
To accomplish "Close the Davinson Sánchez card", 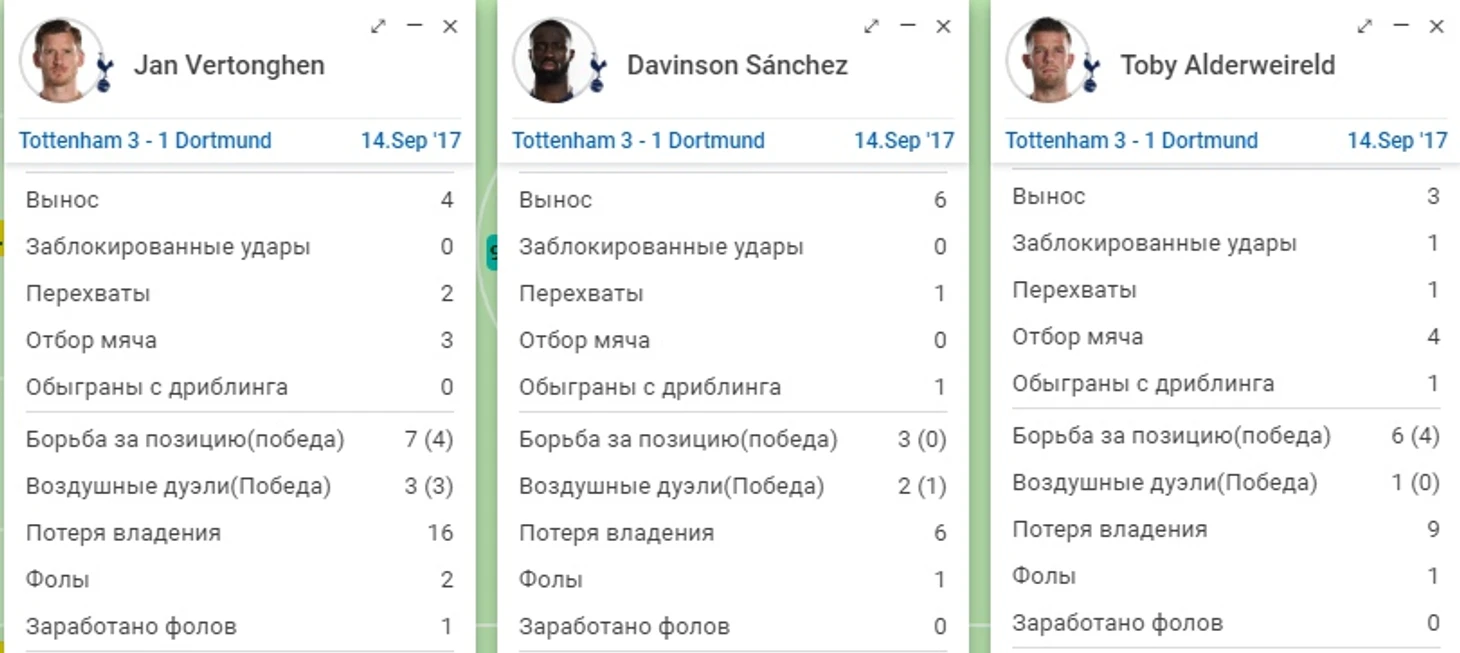I will click(943, 27).
